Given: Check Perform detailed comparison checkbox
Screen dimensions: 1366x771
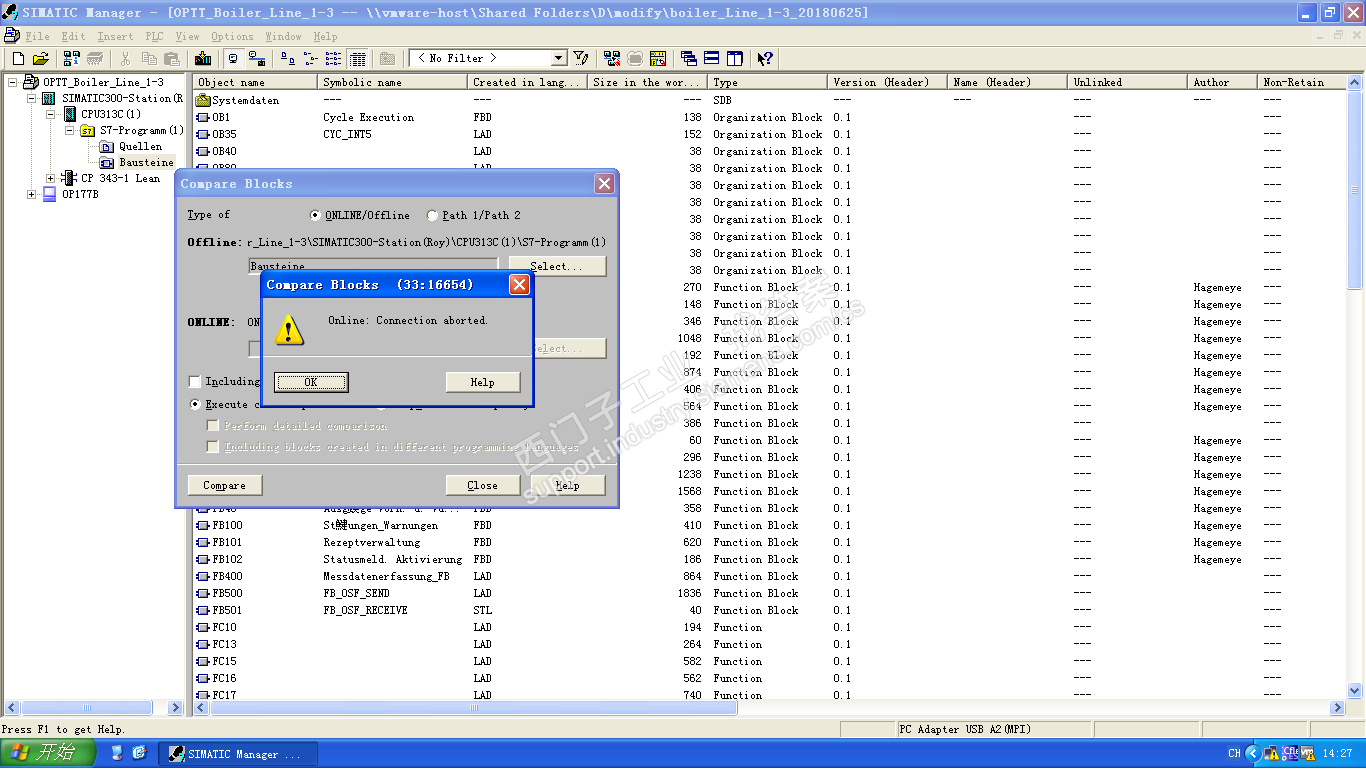Looking at the screenshot, I should 213,426.
